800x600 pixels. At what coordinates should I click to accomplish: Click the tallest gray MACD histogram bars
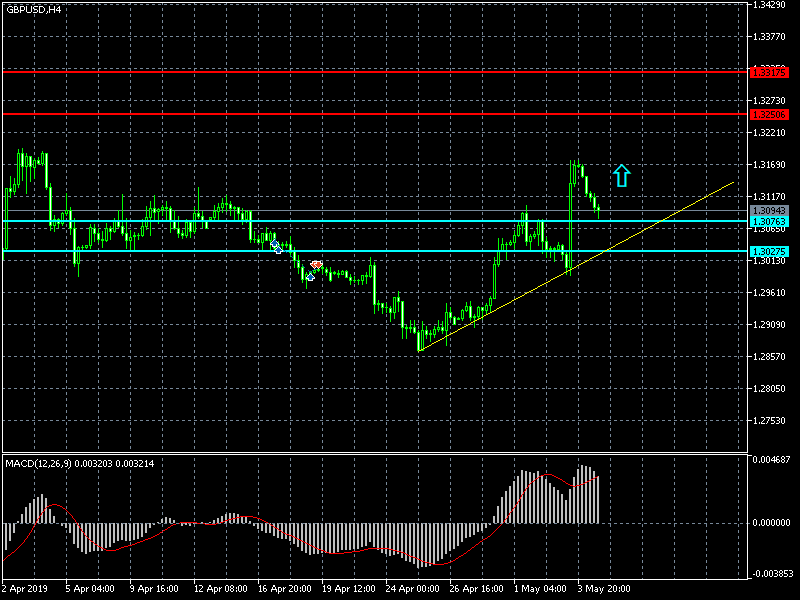click(x=585, y=494)
